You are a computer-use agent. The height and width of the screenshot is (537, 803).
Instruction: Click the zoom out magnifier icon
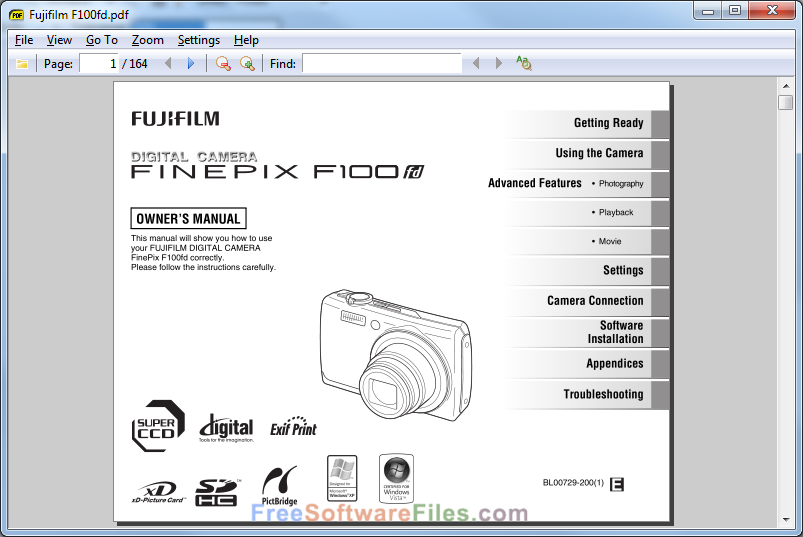[x=223, y=63]
